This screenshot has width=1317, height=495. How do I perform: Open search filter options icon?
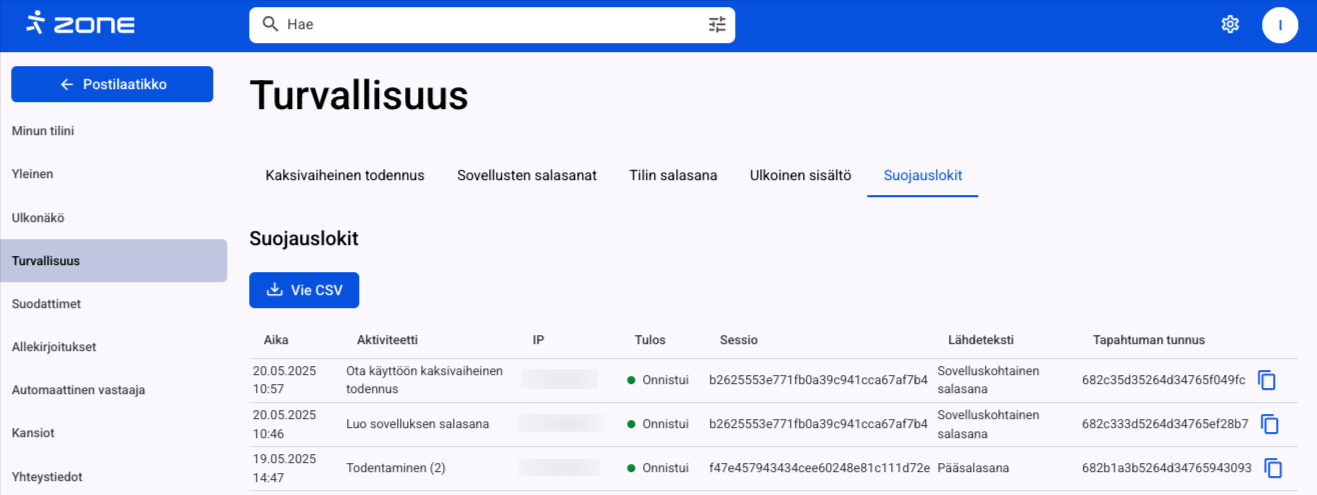717,25
